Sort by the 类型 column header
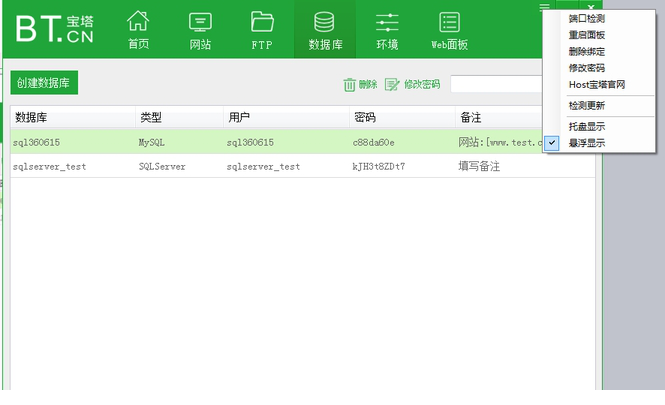 click(150, 118)
